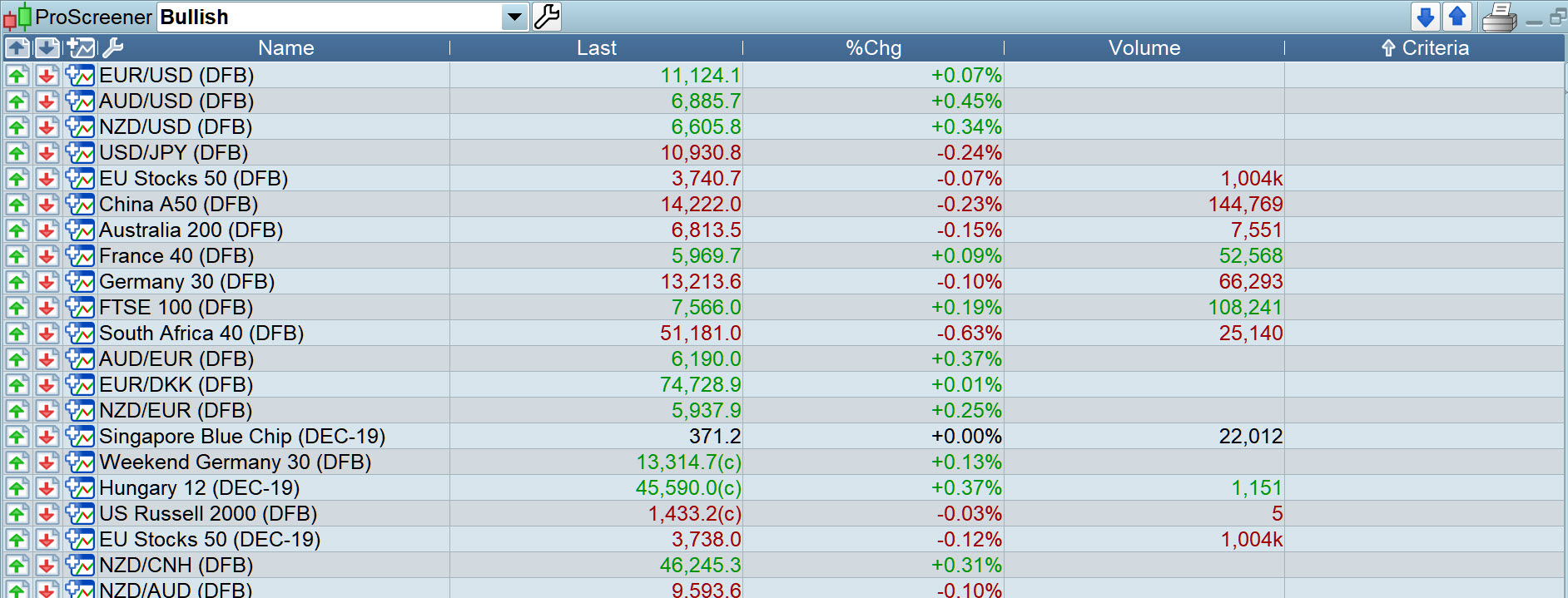Viewport: 1568px width, 598px height.
Task: Sort by the Criteria column header
Action: tap(1425, 48)
